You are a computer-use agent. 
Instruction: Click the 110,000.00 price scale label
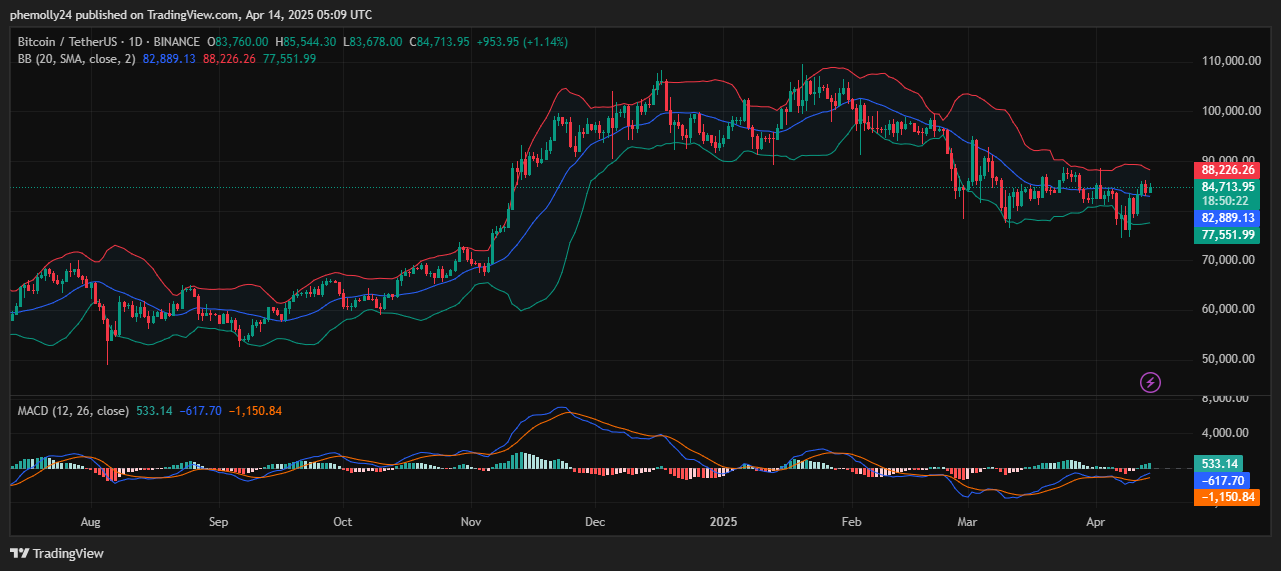(x=1228, y=61)
